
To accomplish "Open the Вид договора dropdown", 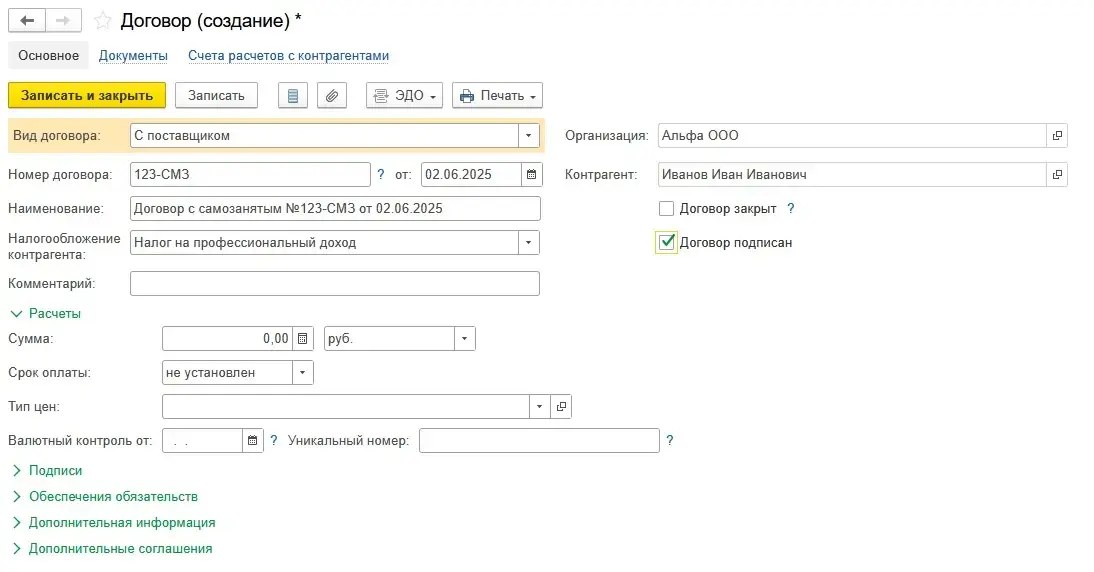I will [529, 136].
